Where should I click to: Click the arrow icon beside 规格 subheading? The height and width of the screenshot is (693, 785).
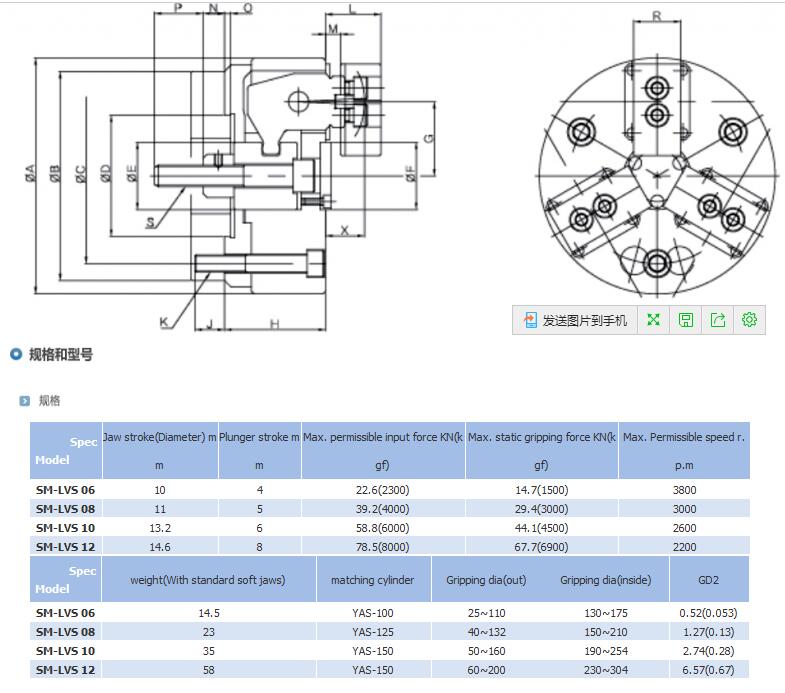coord(25,401)
